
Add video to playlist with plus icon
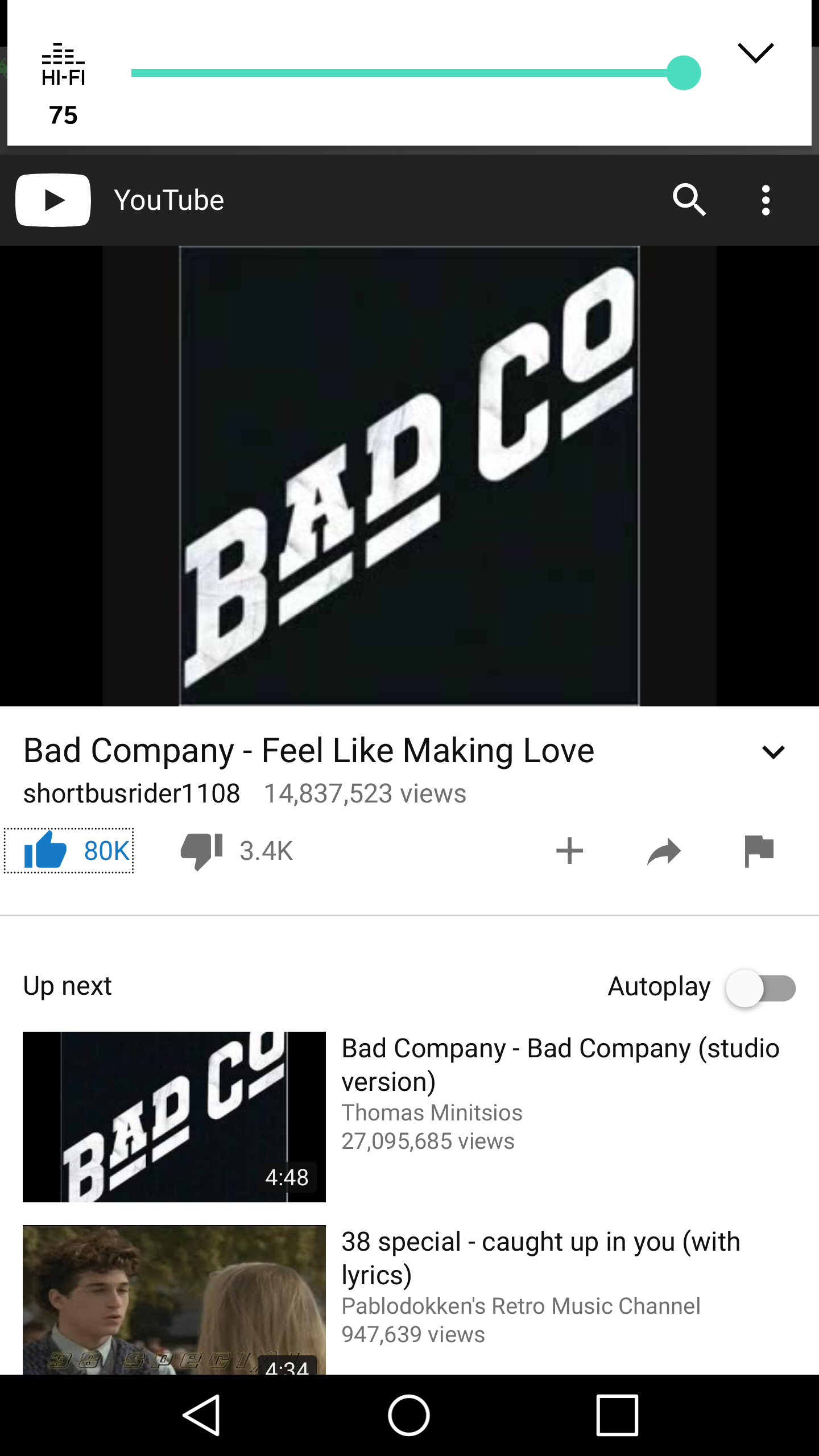point(569,851)
